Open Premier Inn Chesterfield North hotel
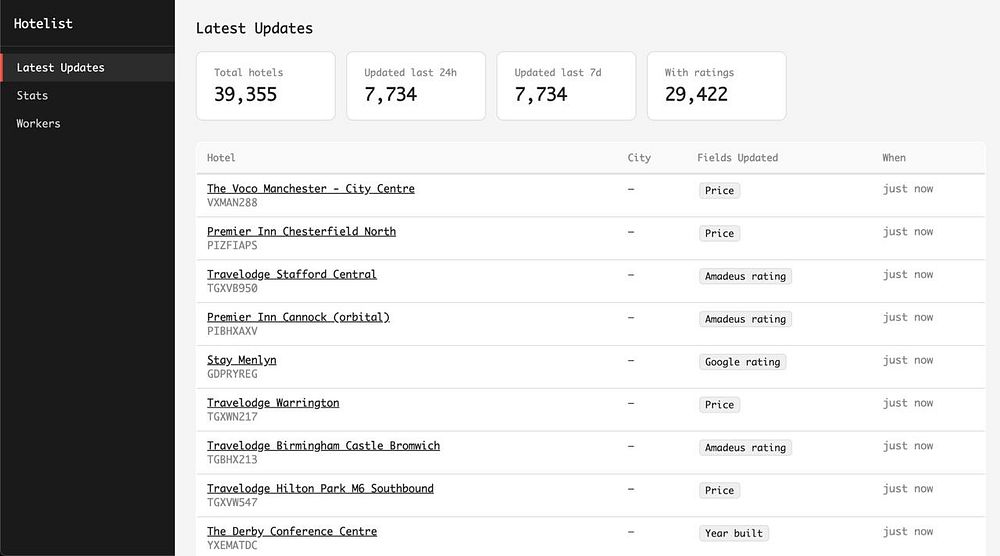Image resolution: width=1000 pixels, height=556 pixels. point(301,232)
